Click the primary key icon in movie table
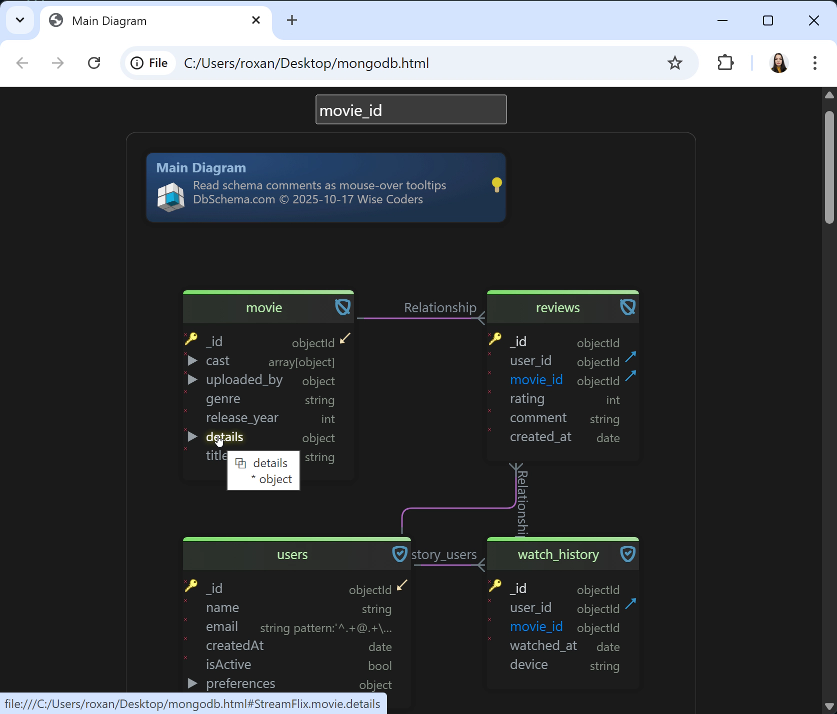837x714 pixels. (191, 338)
